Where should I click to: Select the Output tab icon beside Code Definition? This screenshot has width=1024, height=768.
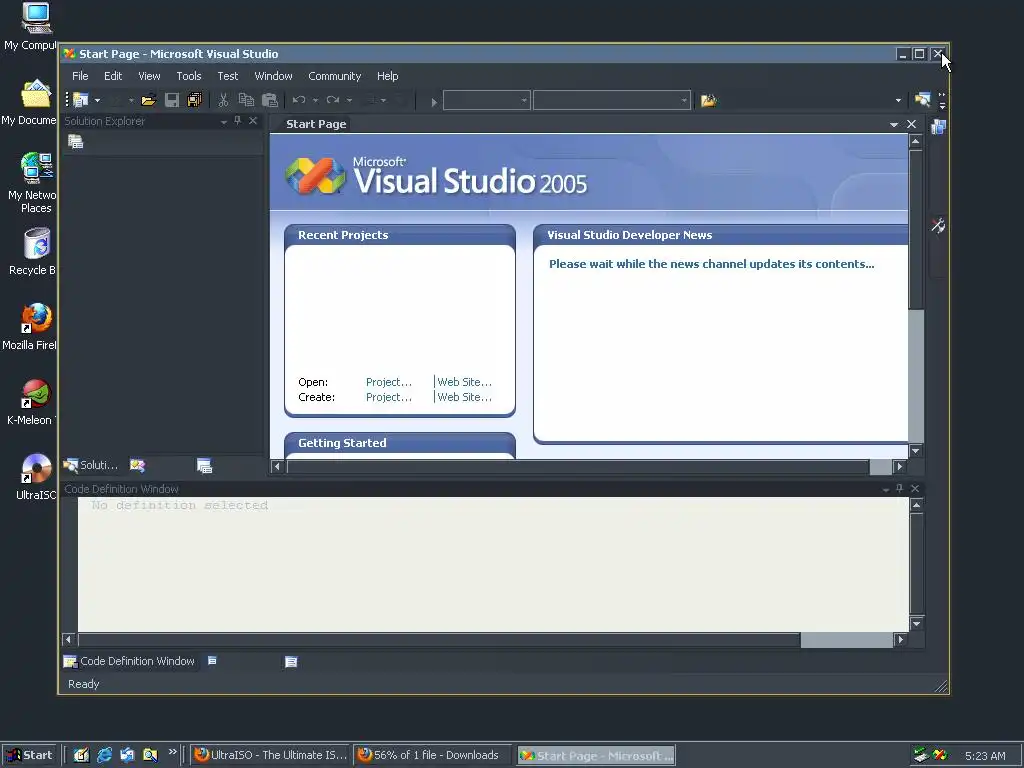point(212,661)
